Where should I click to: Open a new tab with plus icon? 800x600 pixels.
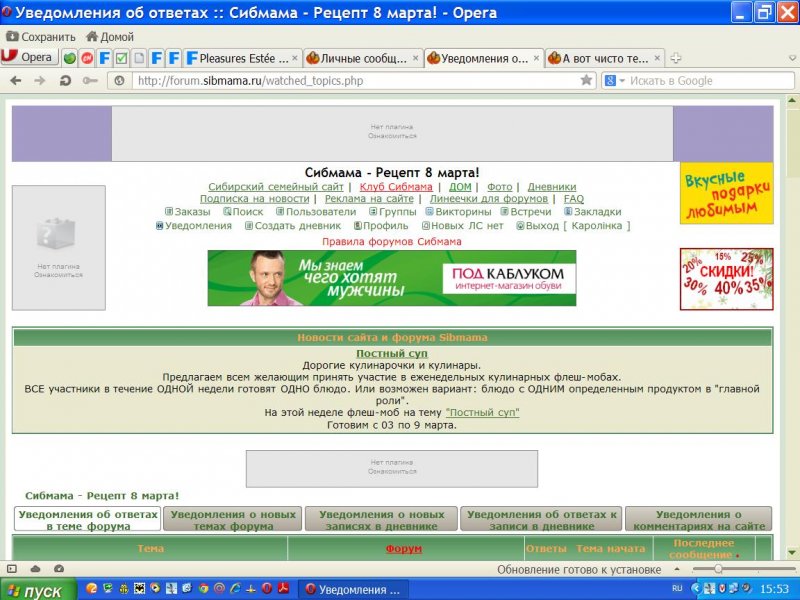(x=676, y=58)
